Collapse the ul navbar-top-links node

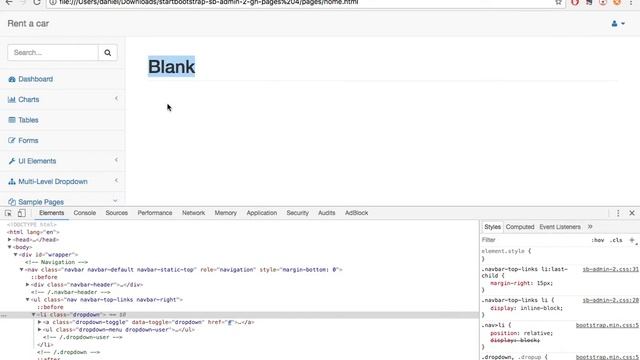[x=27, y=300]
